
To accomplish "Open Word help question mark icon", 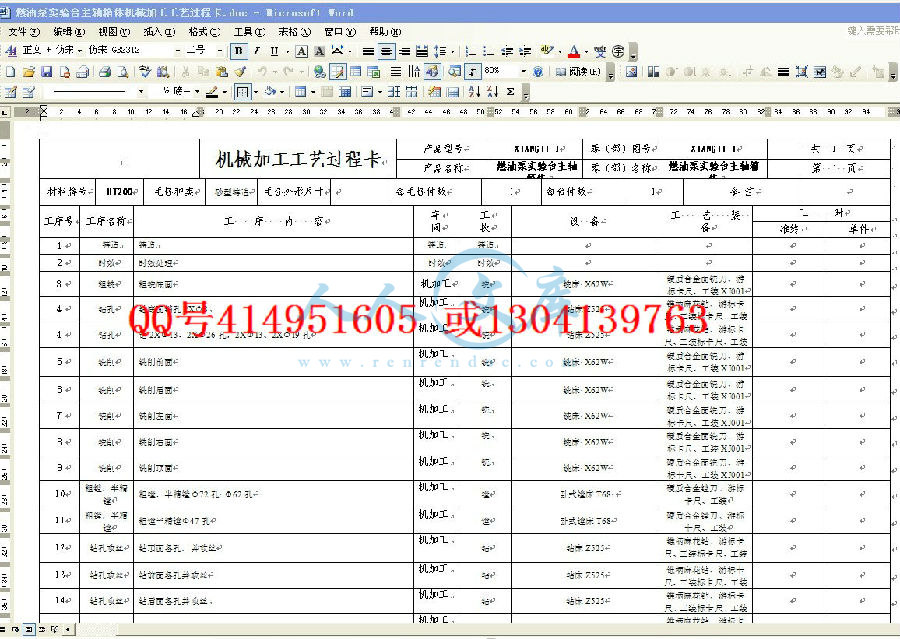I will tap(538, 72).
